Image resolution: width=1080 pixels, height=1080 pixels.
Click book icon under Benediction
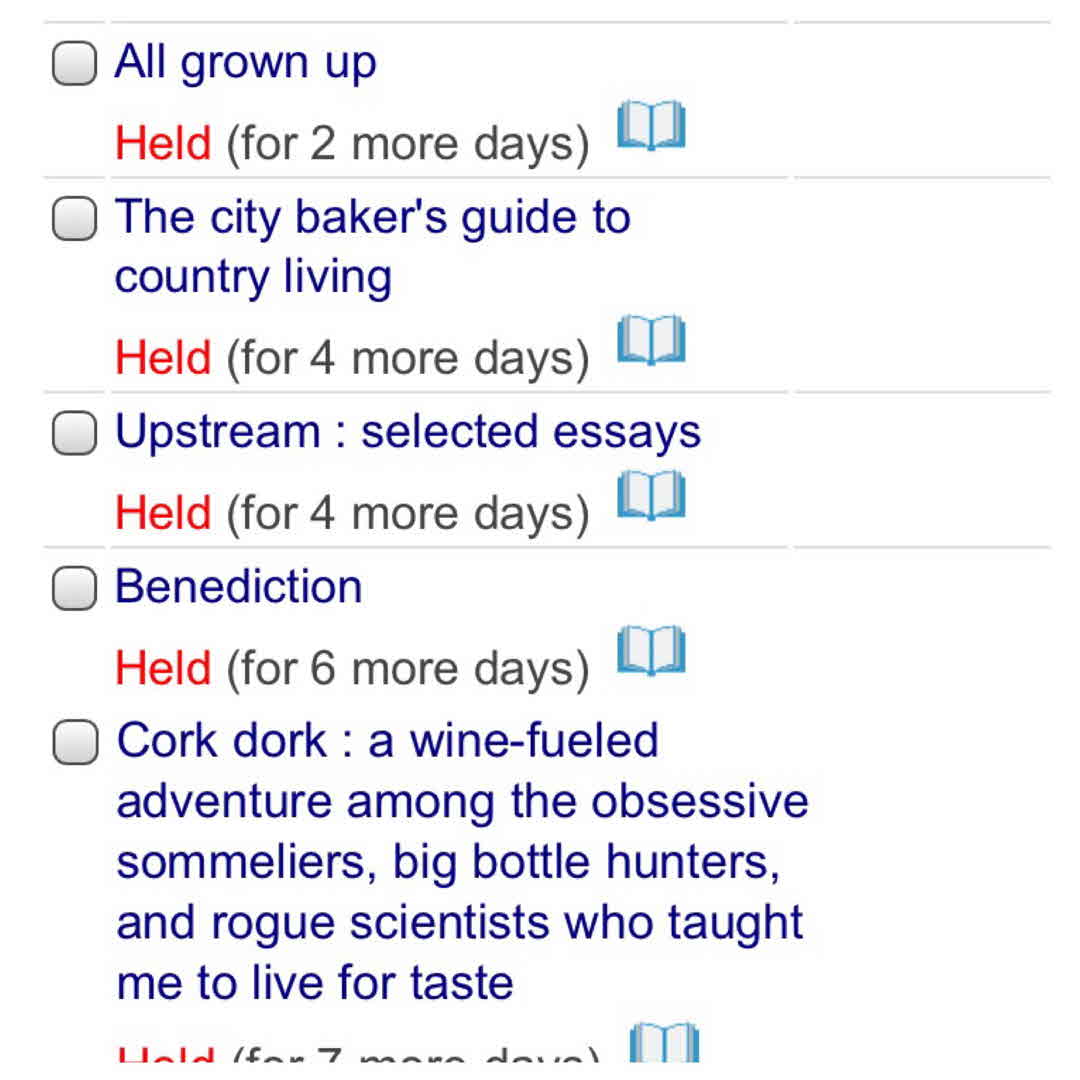point(651,651)
